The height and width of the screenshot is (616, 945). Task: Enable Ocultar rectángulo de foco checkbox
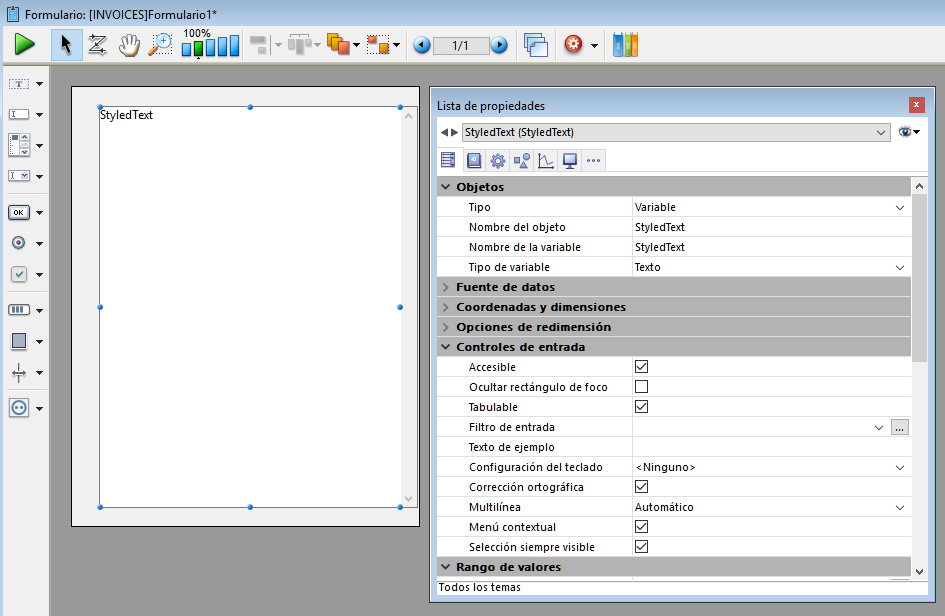coord(642,387)
